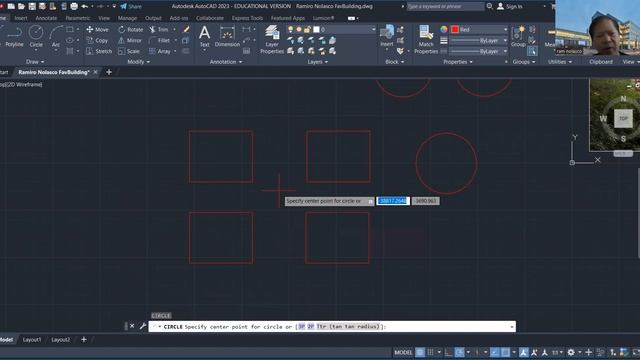This screenshot has width=640, height=360.
Task: Click the Workspace Switching gear in status bar
Action: [571, 352]
